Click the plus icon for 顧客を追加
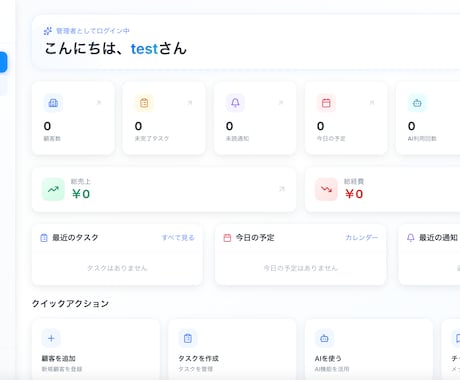The height and width of the screenshot is (380, 460). click(x=51, y=338)
